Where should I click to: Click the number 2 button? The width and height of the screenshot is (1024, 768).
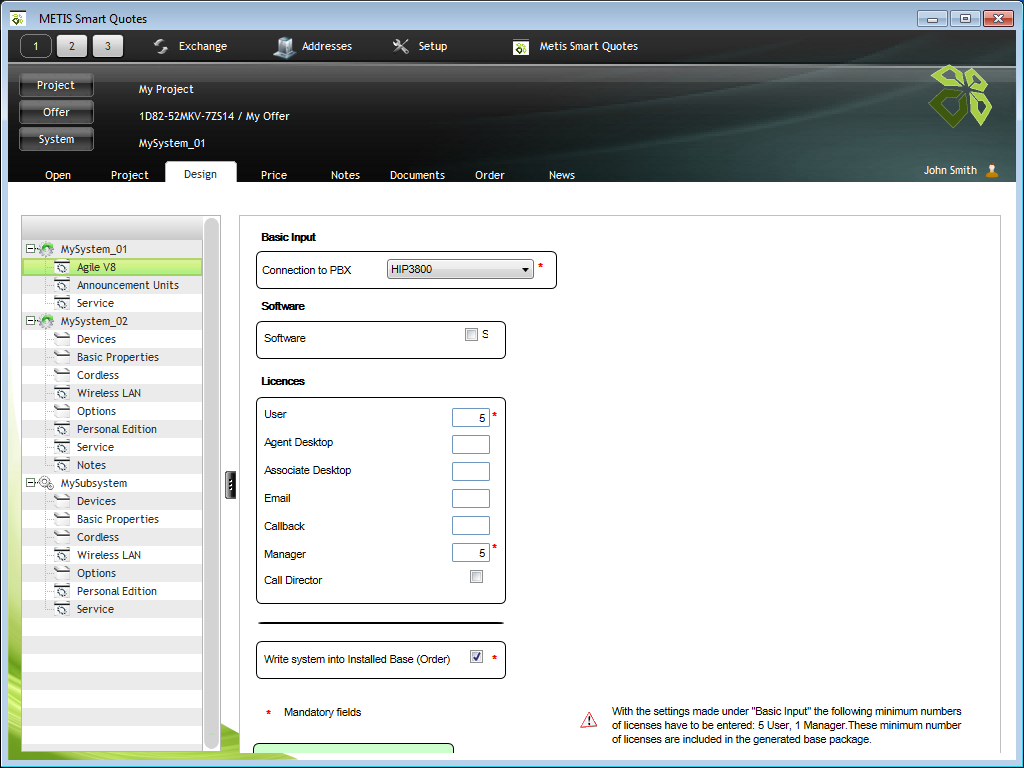[x=72, y=46]
